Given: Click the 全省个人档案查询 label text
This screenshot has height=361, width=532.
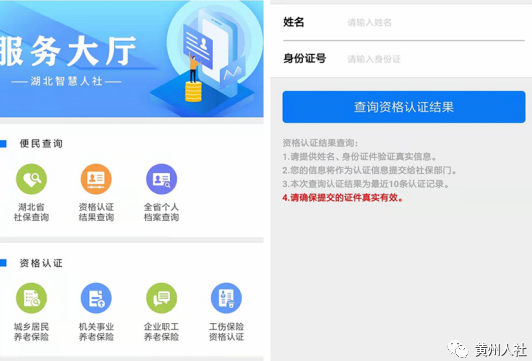Looking at the screenshot, I should tap(162, 212).
